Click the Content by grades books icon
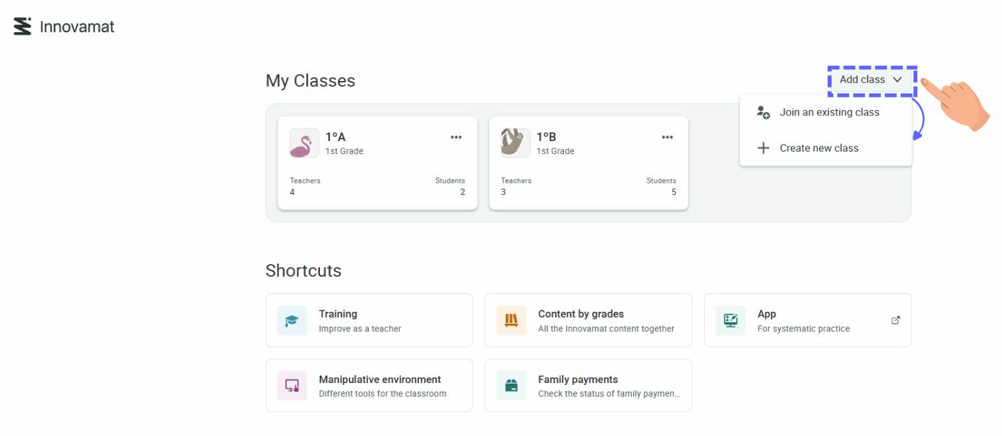The height and width of the screenshot is (436, 1002). pyautogui.click(x=511, y=321)
